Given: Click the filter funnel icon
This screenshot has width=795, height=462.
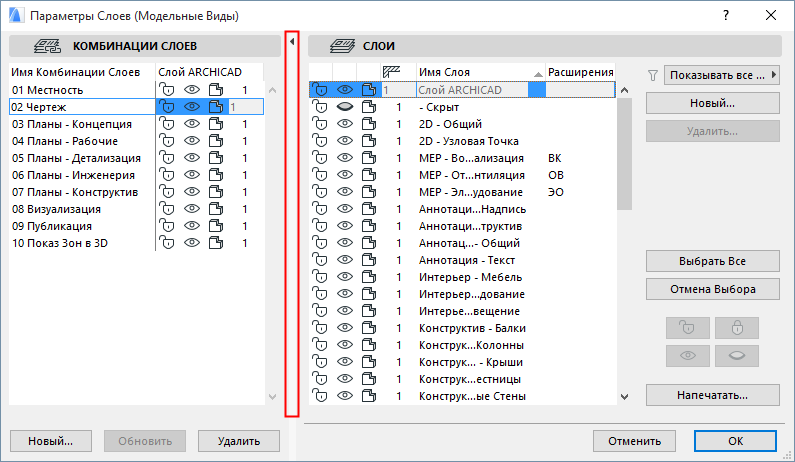Looking at the screenshot, I should (653, 76).
